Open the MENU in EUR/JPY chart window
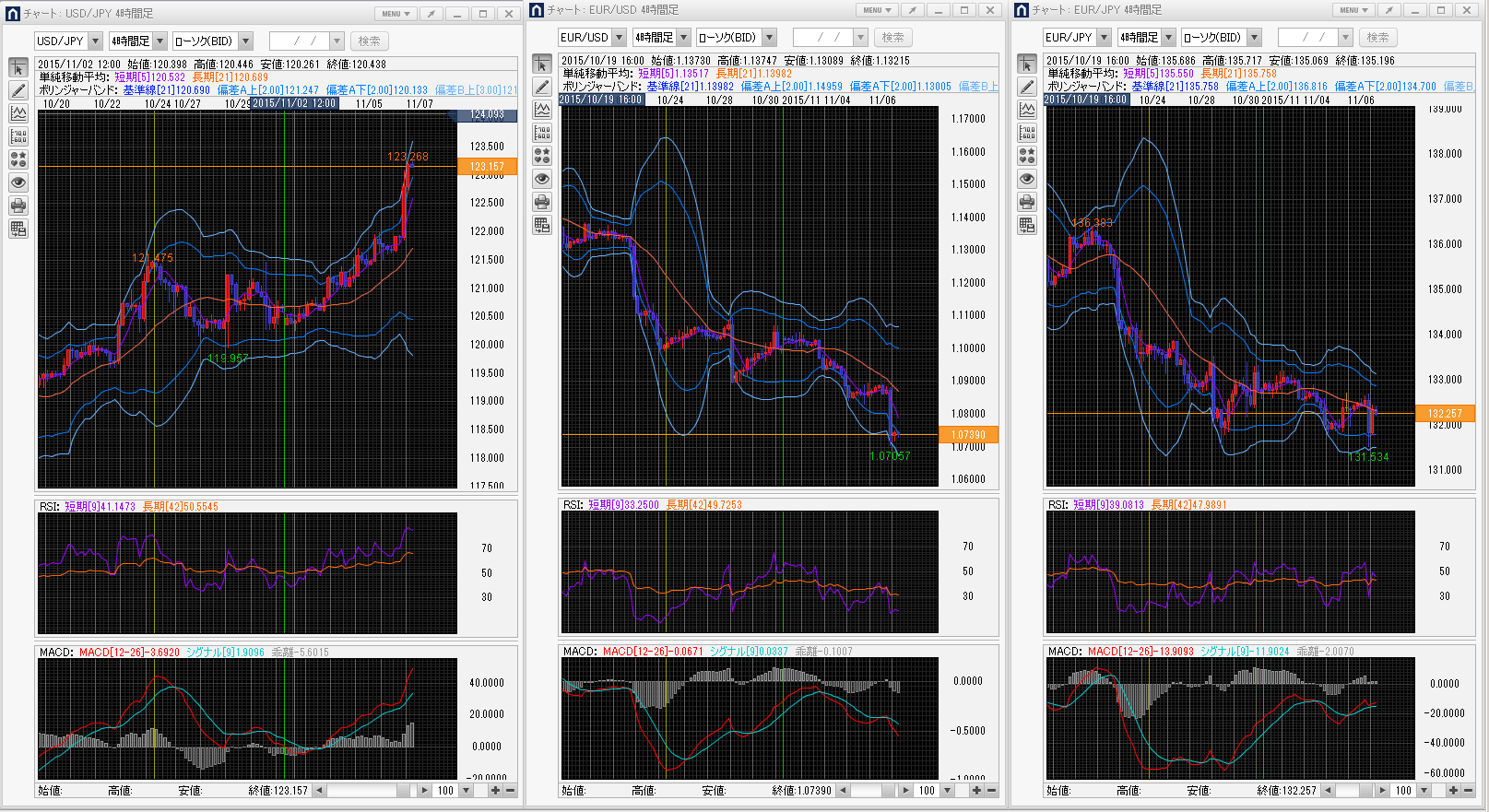1489x812 pixels. 1353,10
